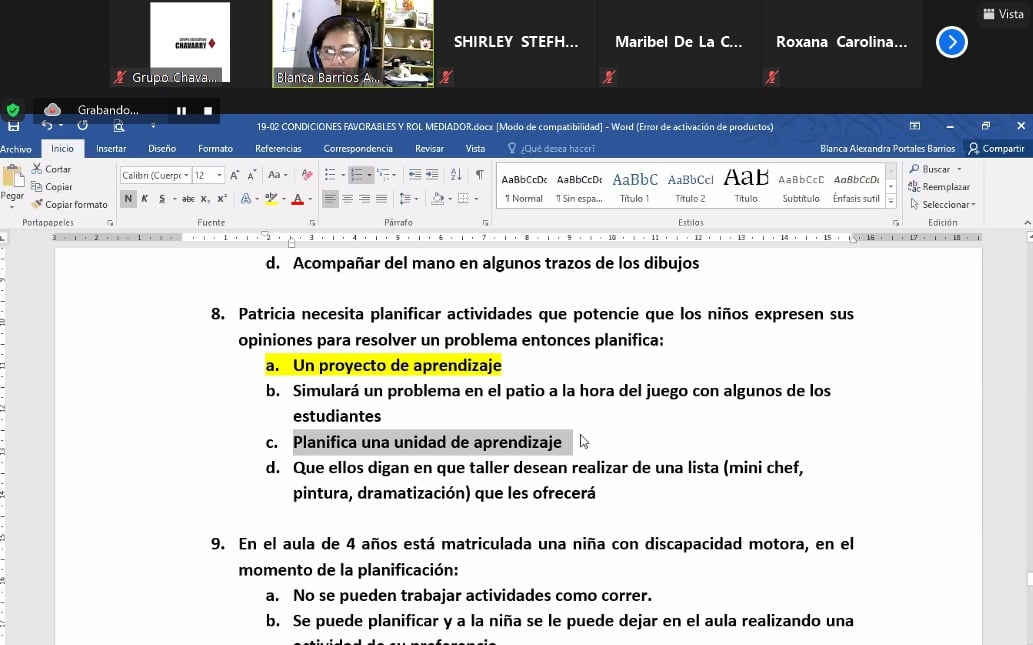Toggle superscript x² formatting

[222, 198]
